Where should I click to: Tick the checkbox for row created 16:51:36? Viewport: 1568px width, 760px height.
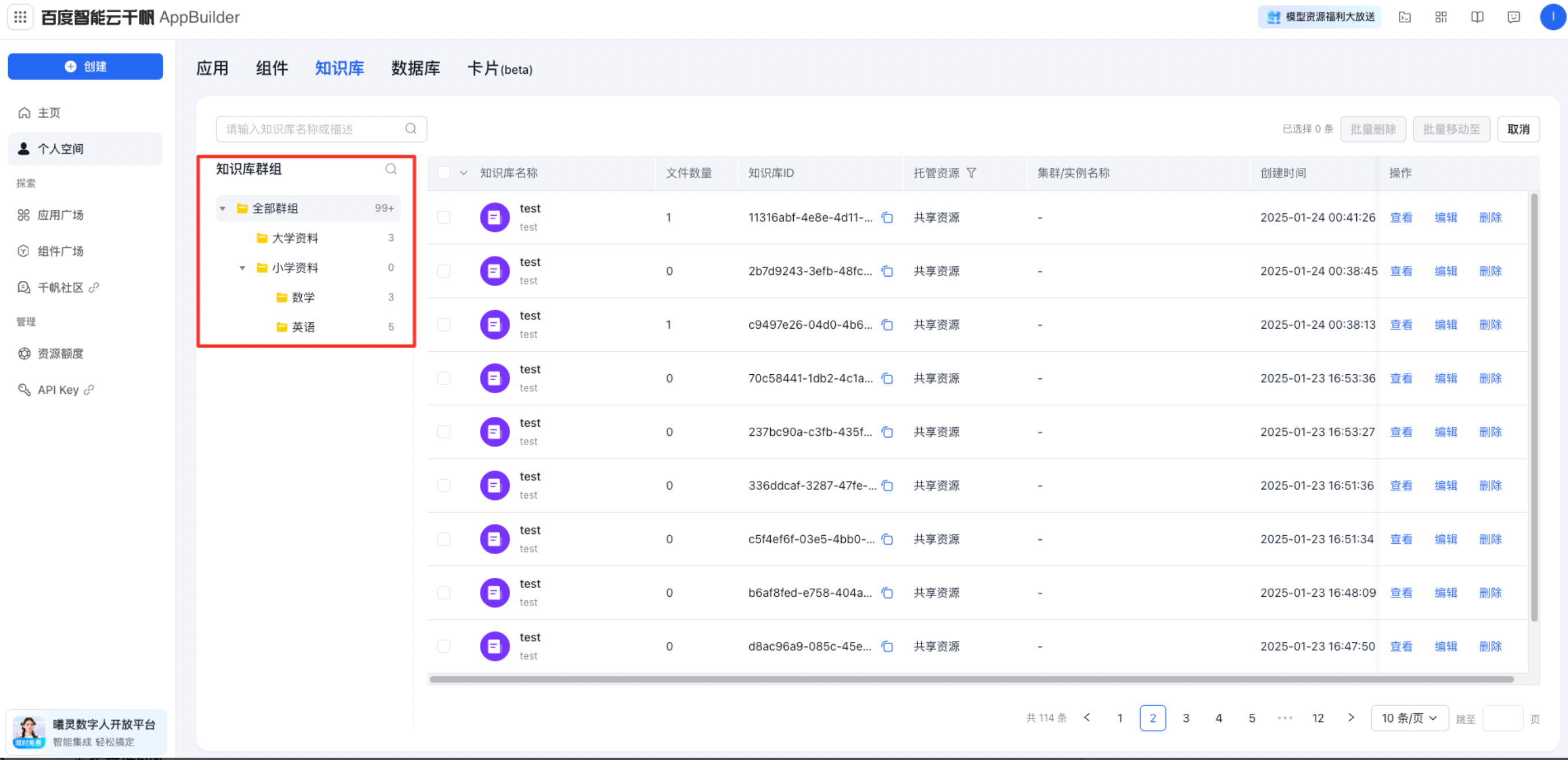tap(444, 485)
